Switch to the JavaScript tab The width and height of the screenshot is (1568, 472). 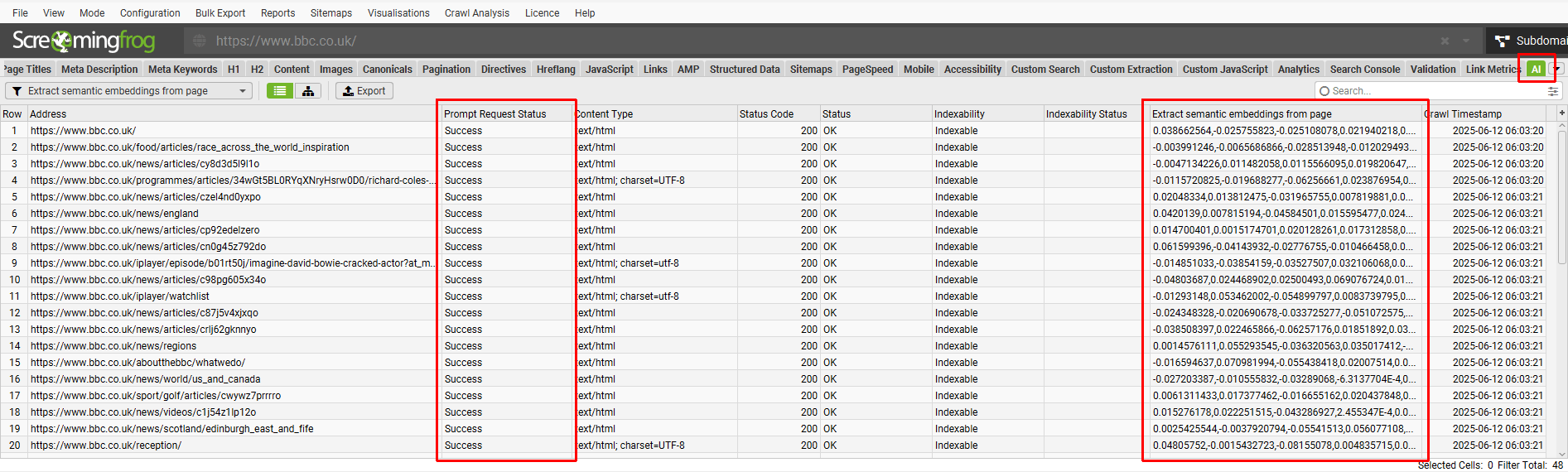[610, 70]
